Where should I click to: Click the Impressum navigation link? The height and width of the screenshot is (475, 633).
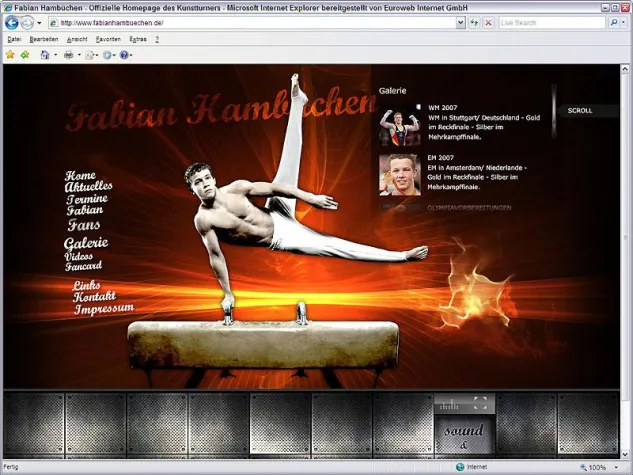pyautogui.click(x=103, y=309)
